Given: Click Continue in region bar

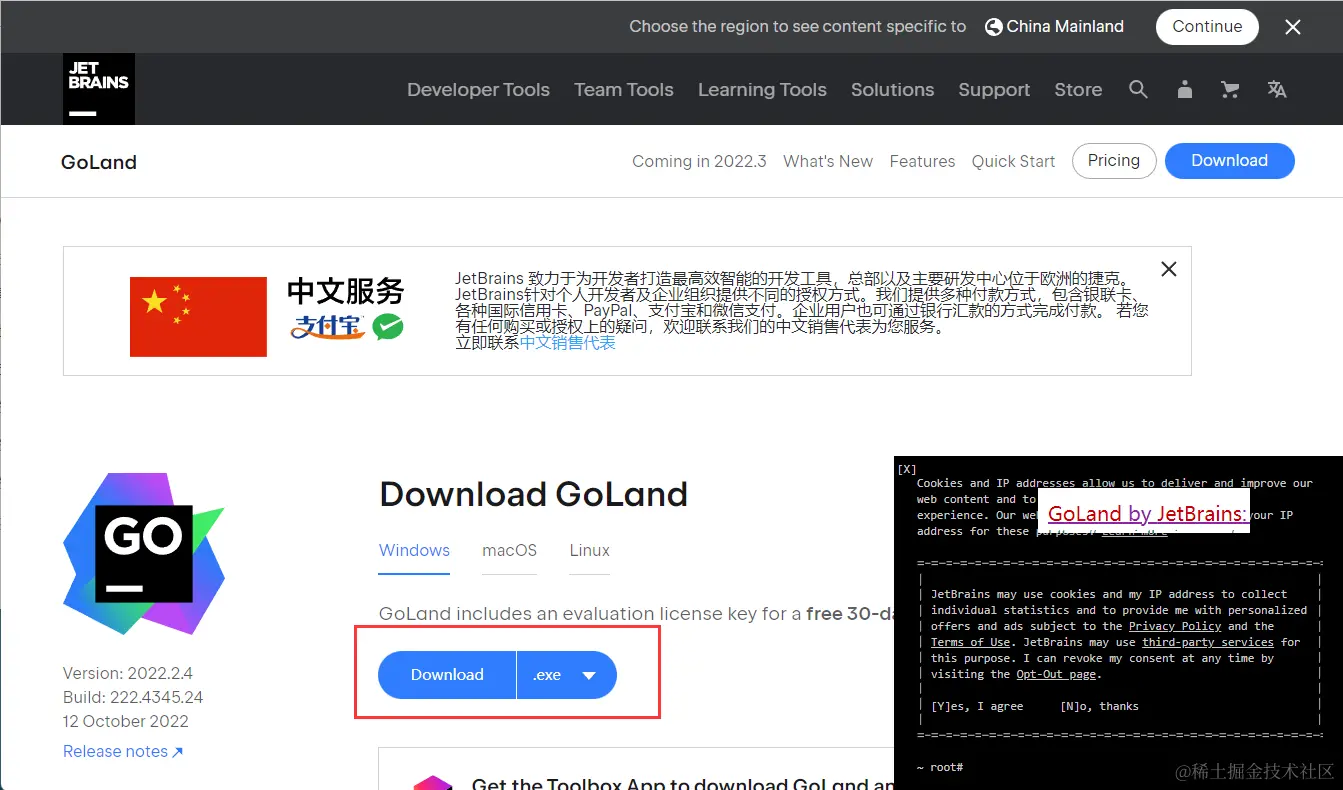Looking at the screenshot, I should (x=1207, y=27).
